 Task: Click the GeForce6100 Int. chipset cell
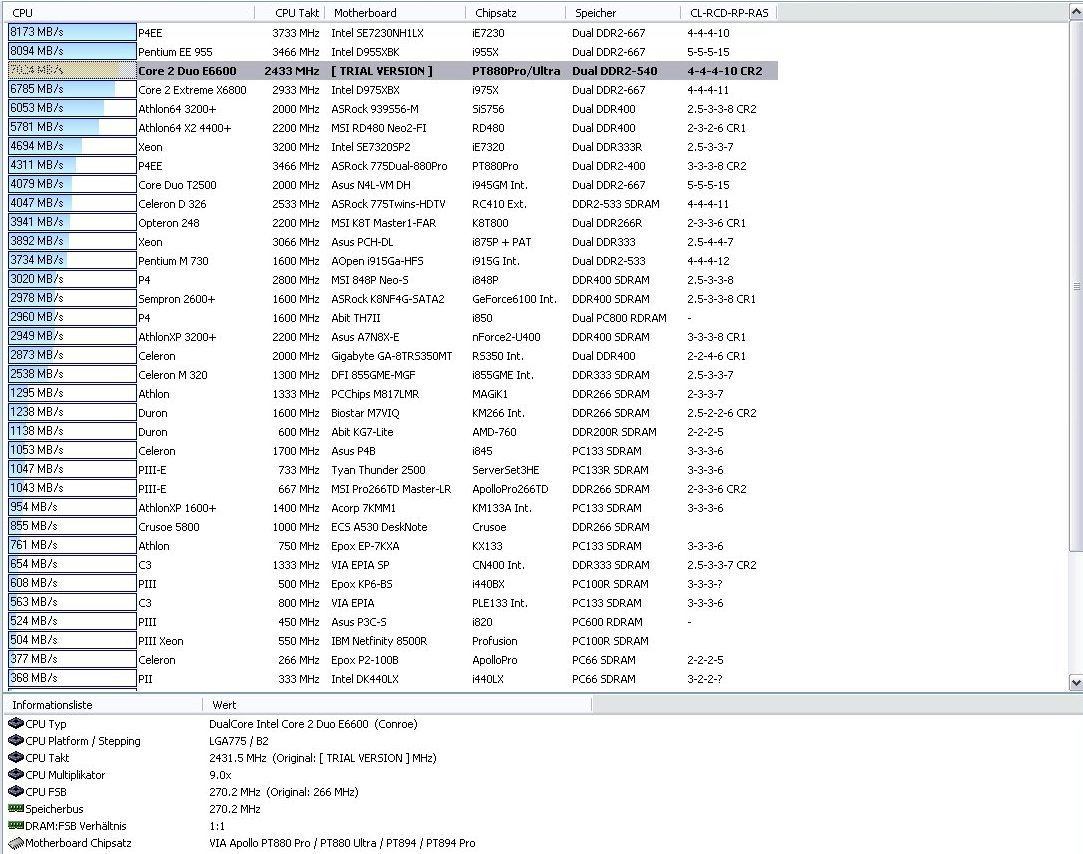(514, 298)
